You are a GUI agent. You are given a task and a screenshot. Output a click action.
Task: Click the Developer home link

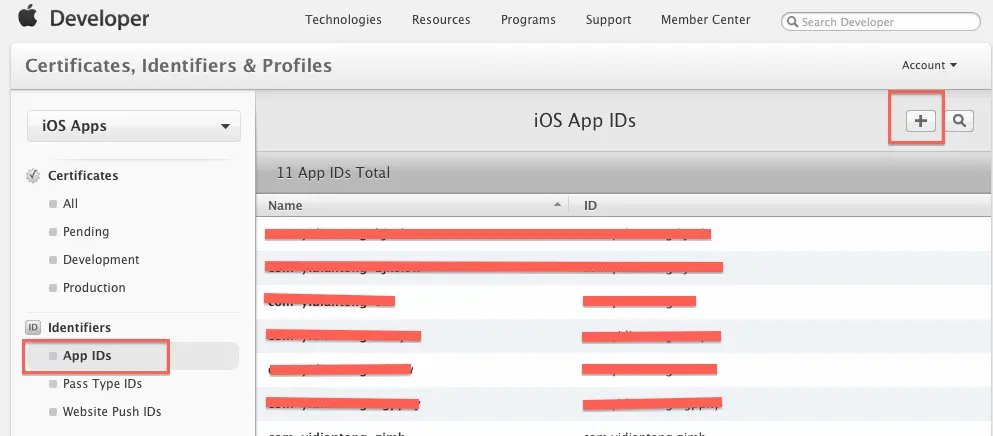pyautogui.click(x=99, y=19)
